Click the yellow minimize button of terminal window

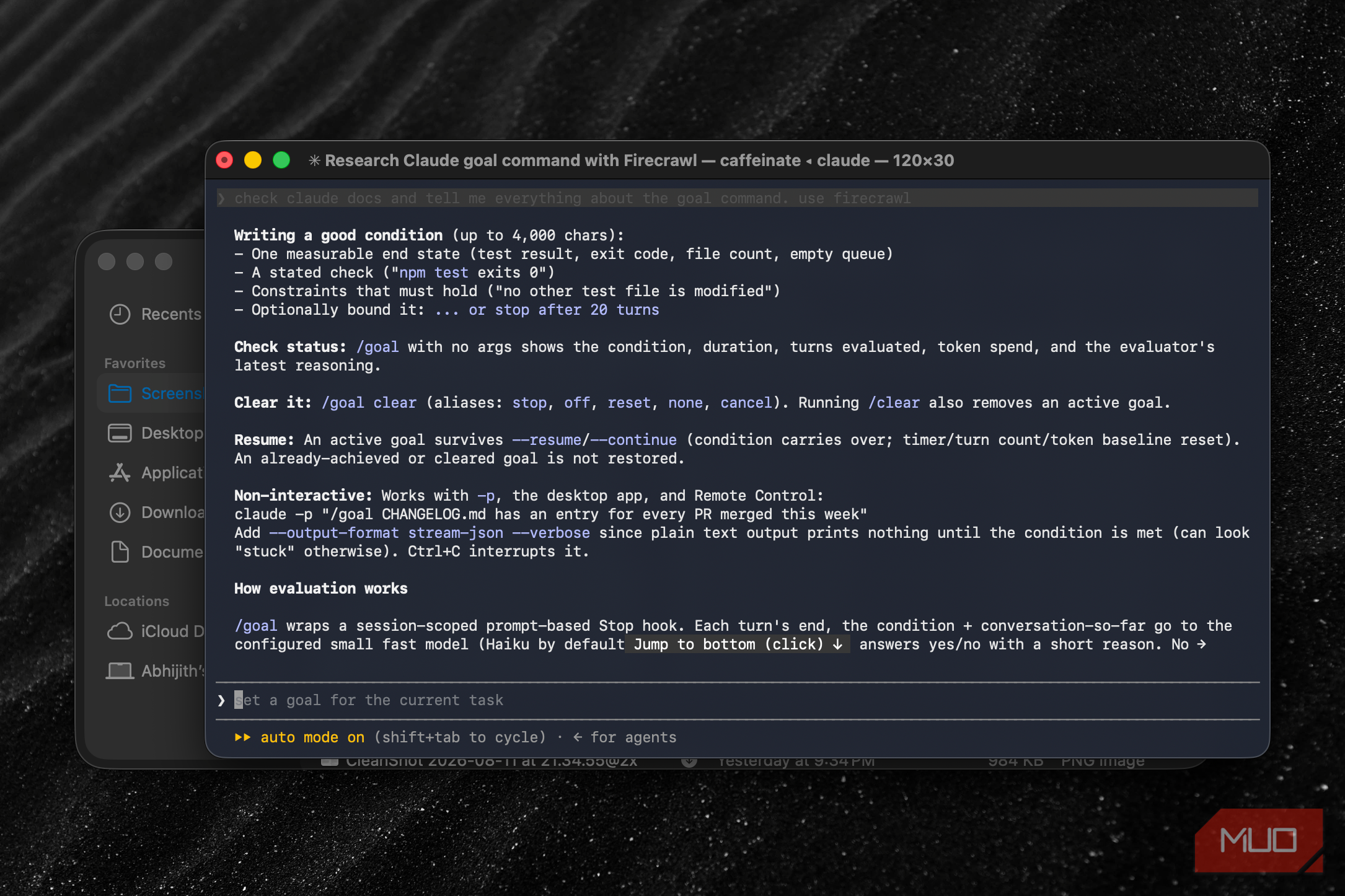[253, 160]
